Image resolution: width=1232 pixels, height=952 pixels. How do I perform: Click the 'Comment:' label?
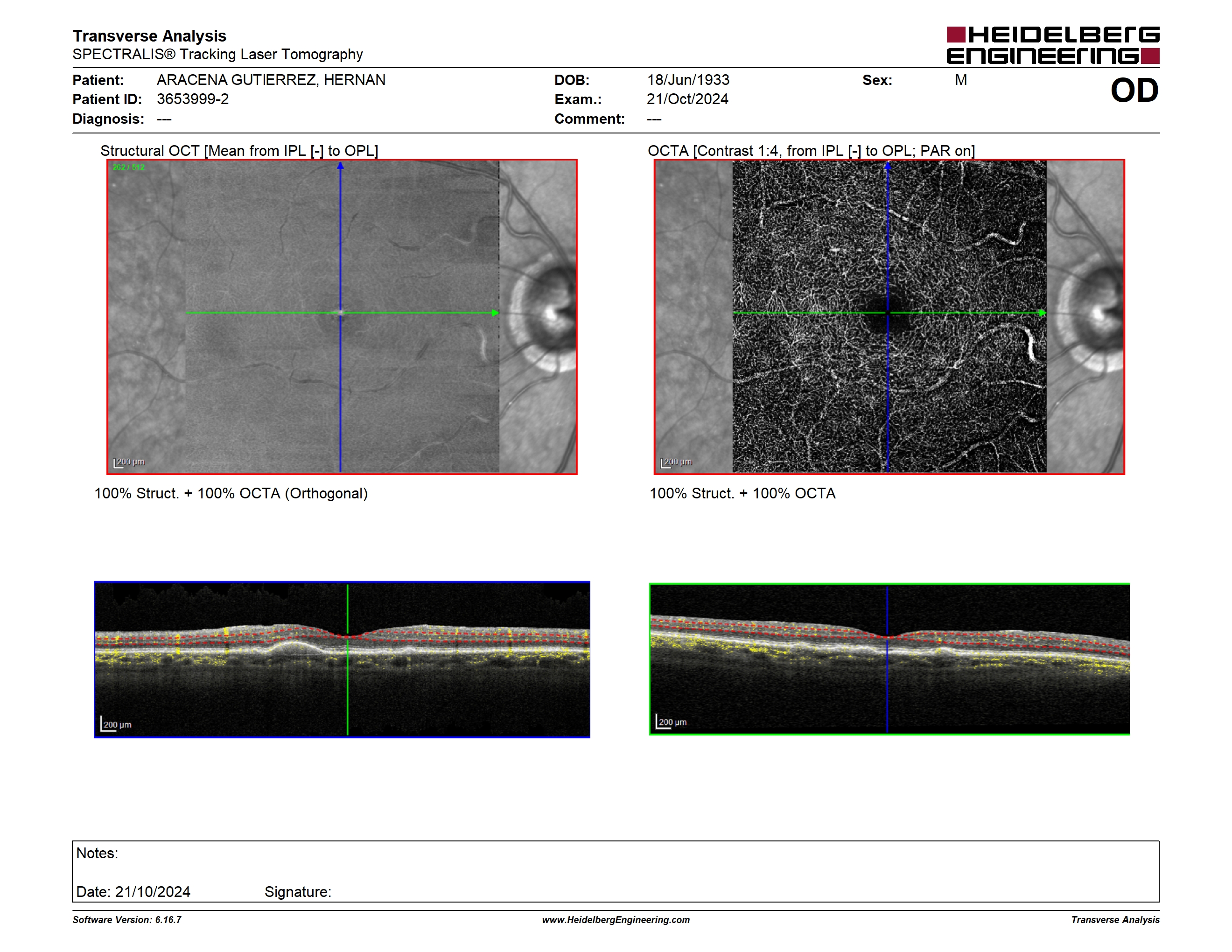point(589,119)
